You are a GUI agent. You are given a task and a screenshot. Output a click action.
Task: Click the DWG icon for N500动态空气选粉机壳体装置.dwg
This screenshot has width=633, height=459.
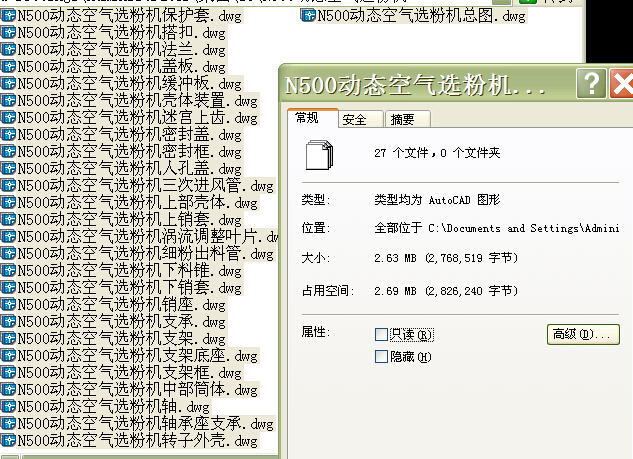tap(8, 100)
